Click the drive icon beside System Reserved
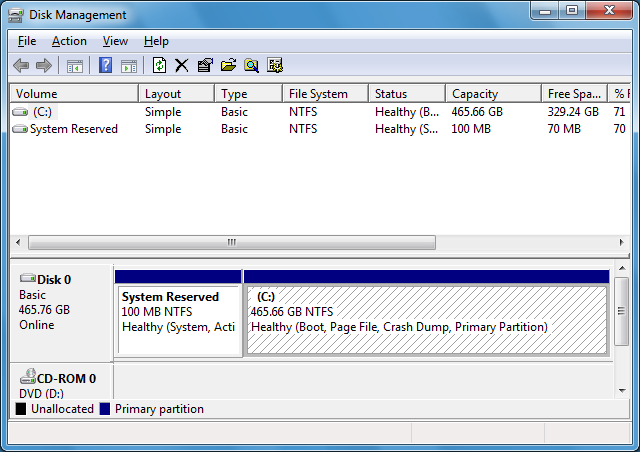 [20, 129]
